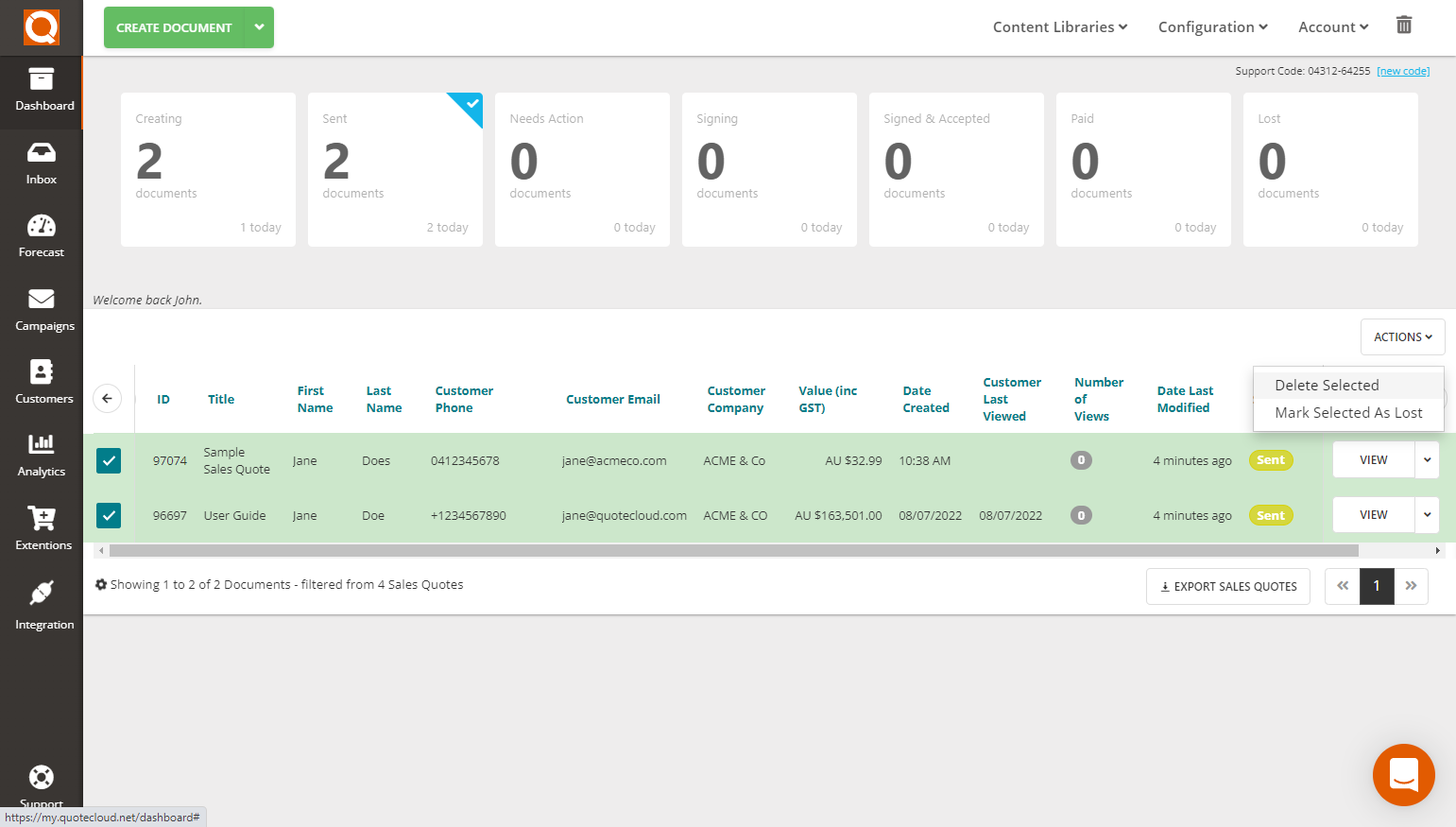Open the Campaigns section
The image size is (1456, 827).
tap(41, 309)
